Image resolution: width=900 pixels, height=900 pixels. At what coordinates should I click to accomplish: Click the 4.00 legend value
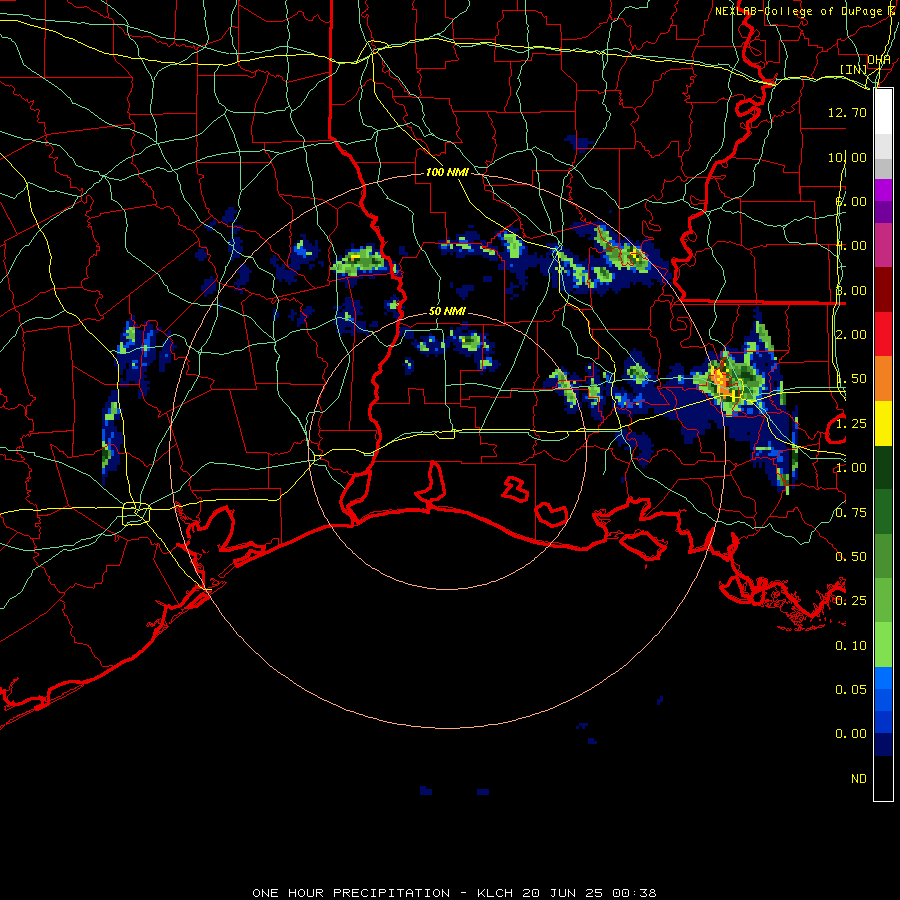(851, 246)
